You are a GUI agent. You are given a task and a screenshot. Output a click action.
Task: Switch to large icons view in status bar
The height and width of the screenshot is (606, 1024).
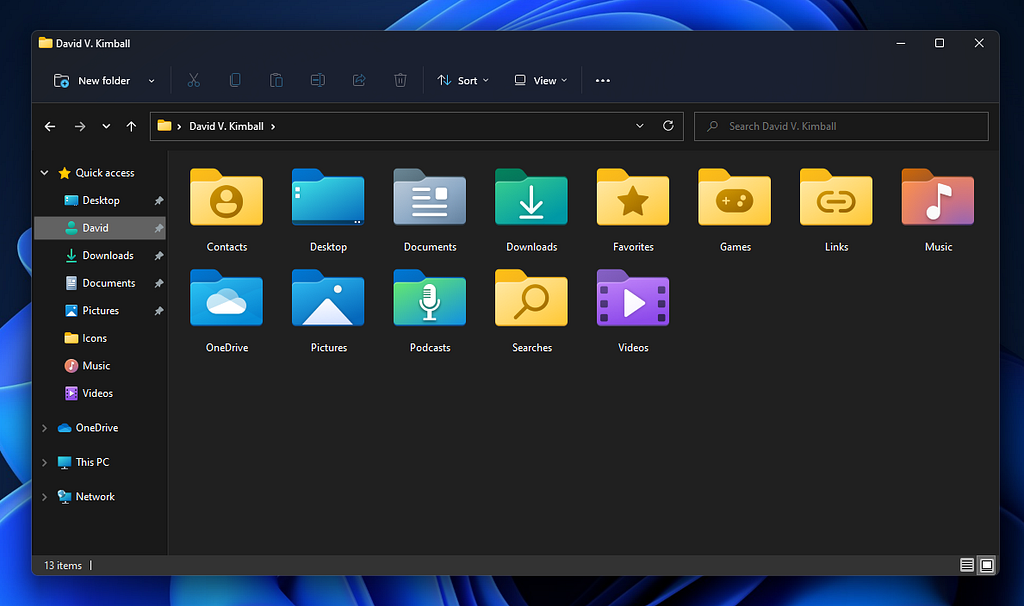987,565
